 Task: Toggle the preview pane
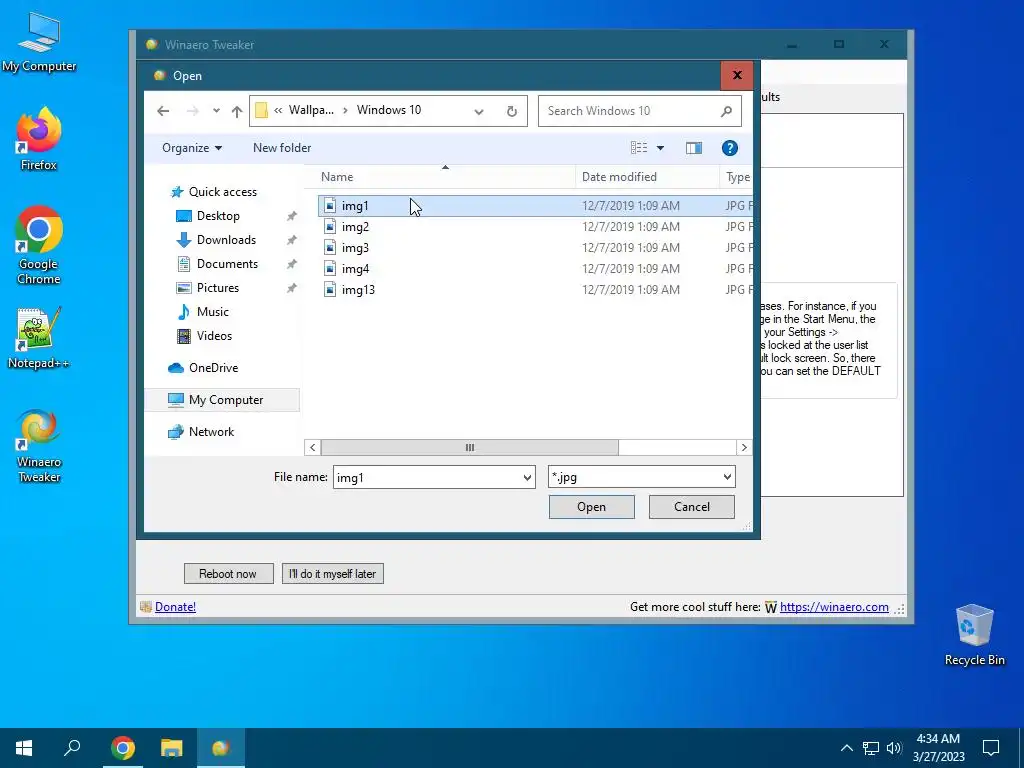point(694,148)
